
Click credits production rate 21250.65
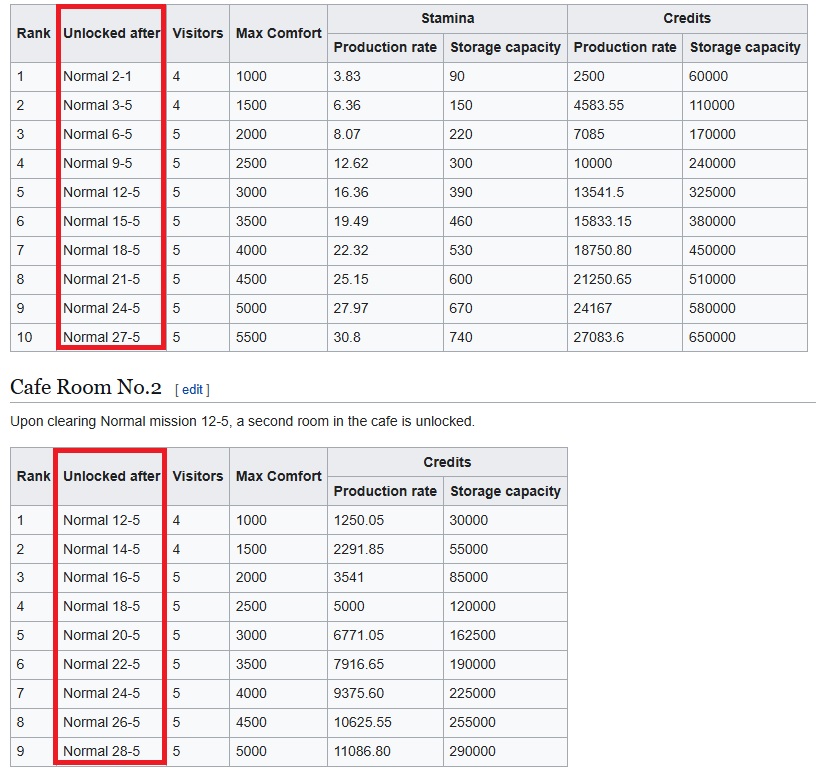(603, 280)
